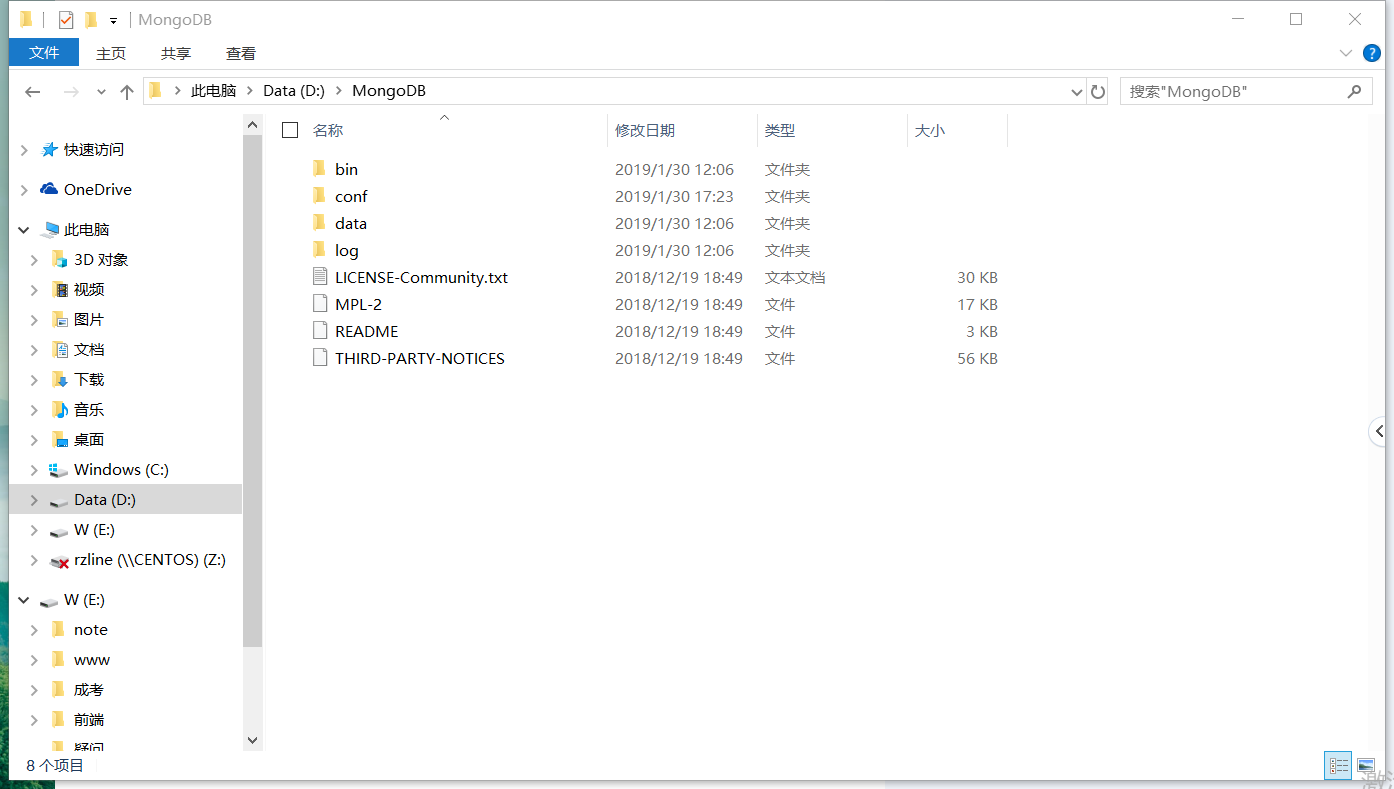Switch to details view layout button

[1338, 766]
